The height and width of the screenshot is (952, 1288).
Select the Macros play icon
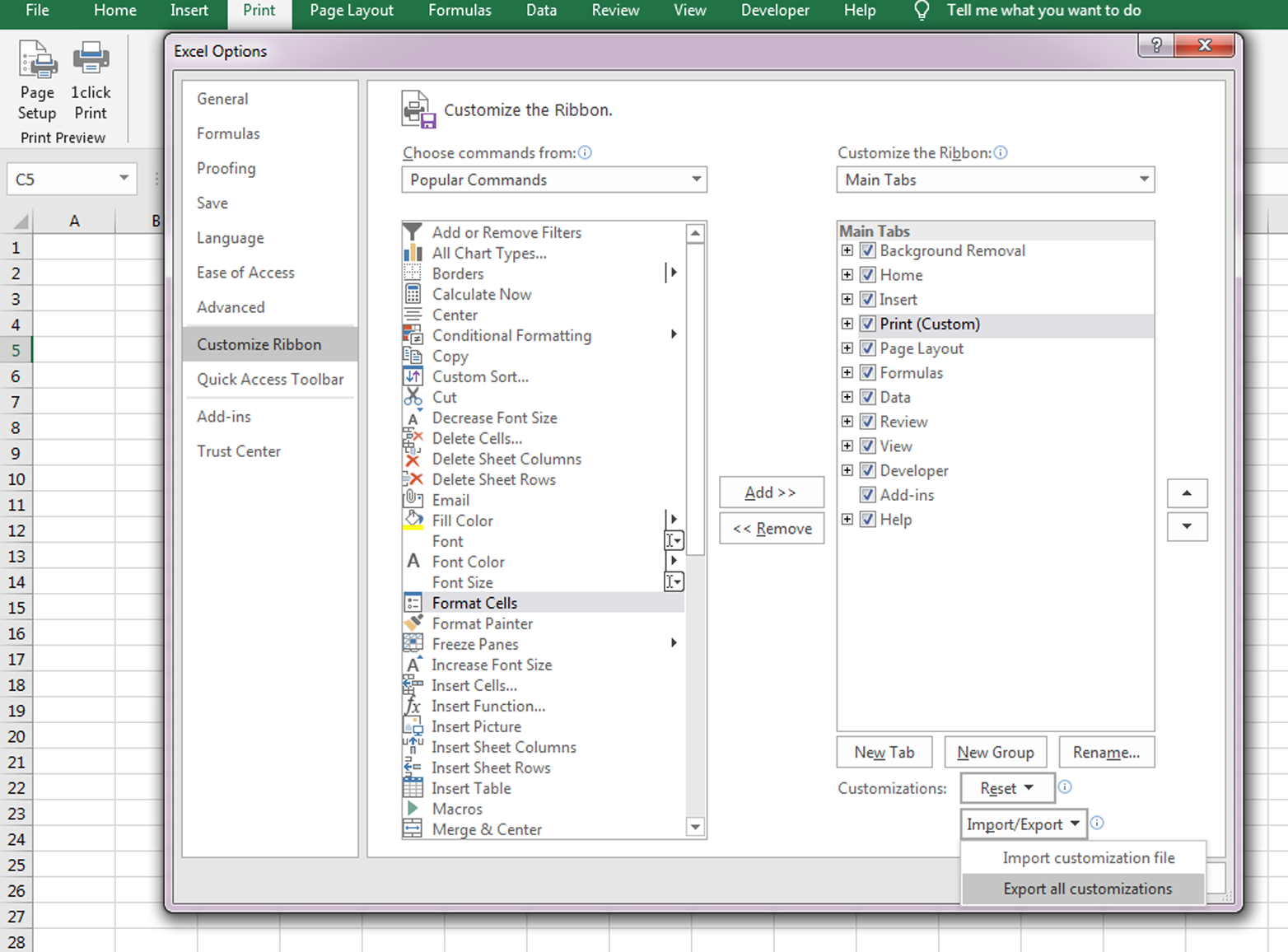pos(413,809)
